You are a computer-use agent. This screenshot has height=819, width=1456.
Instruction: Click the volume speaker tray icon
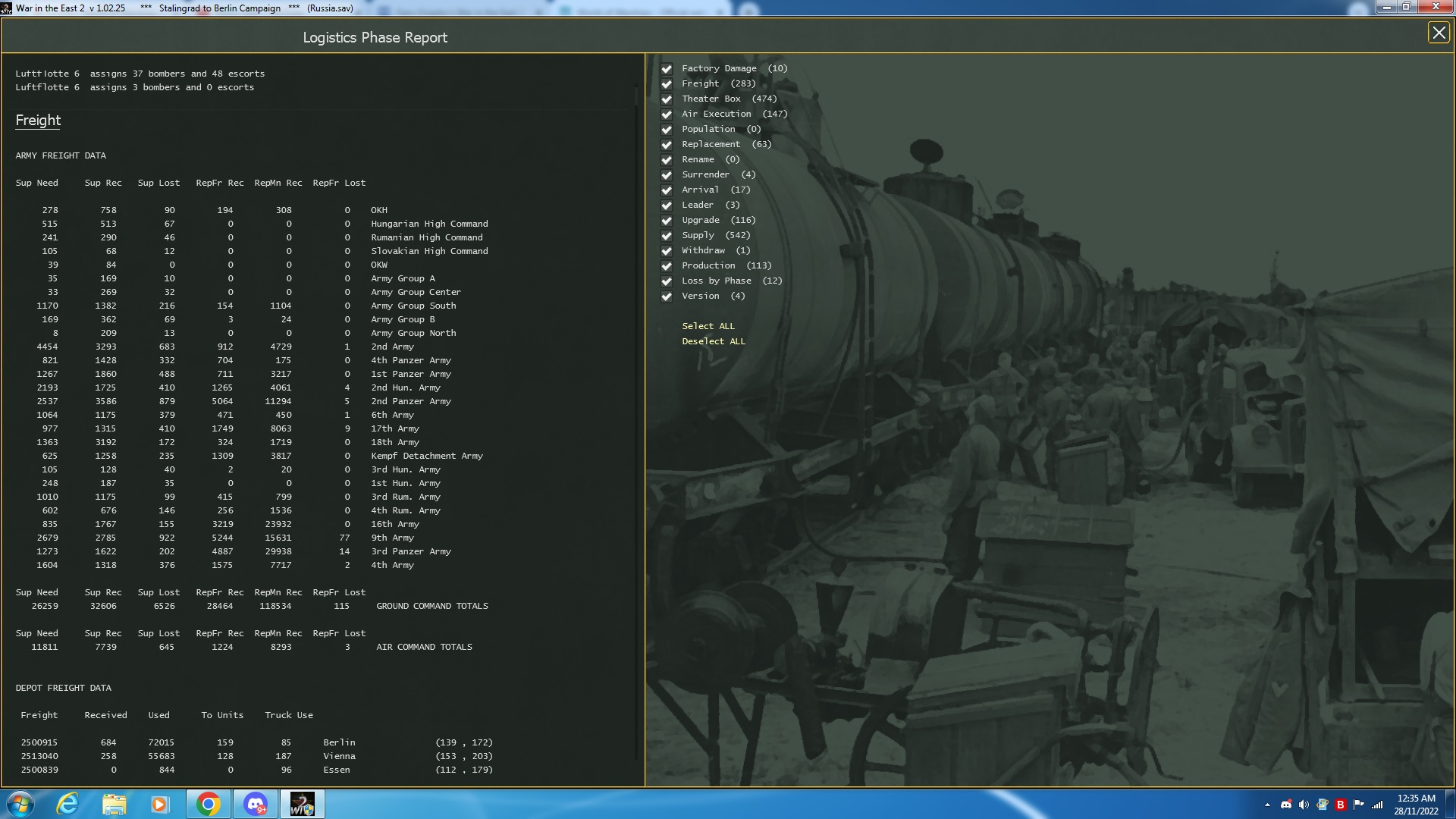coord(1304,805)
